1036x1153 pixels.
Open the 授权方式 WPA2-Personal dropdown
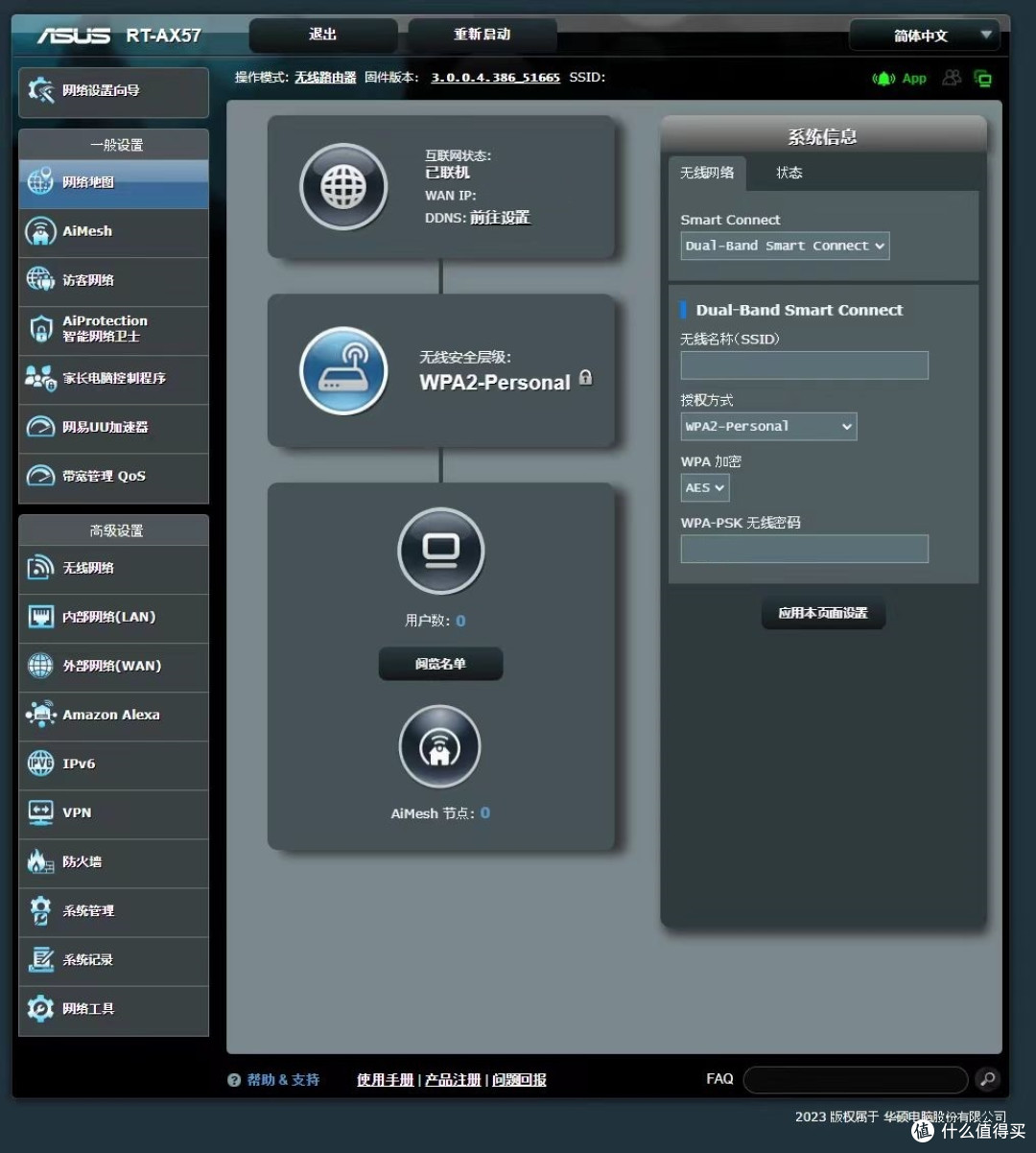point(768,426)
